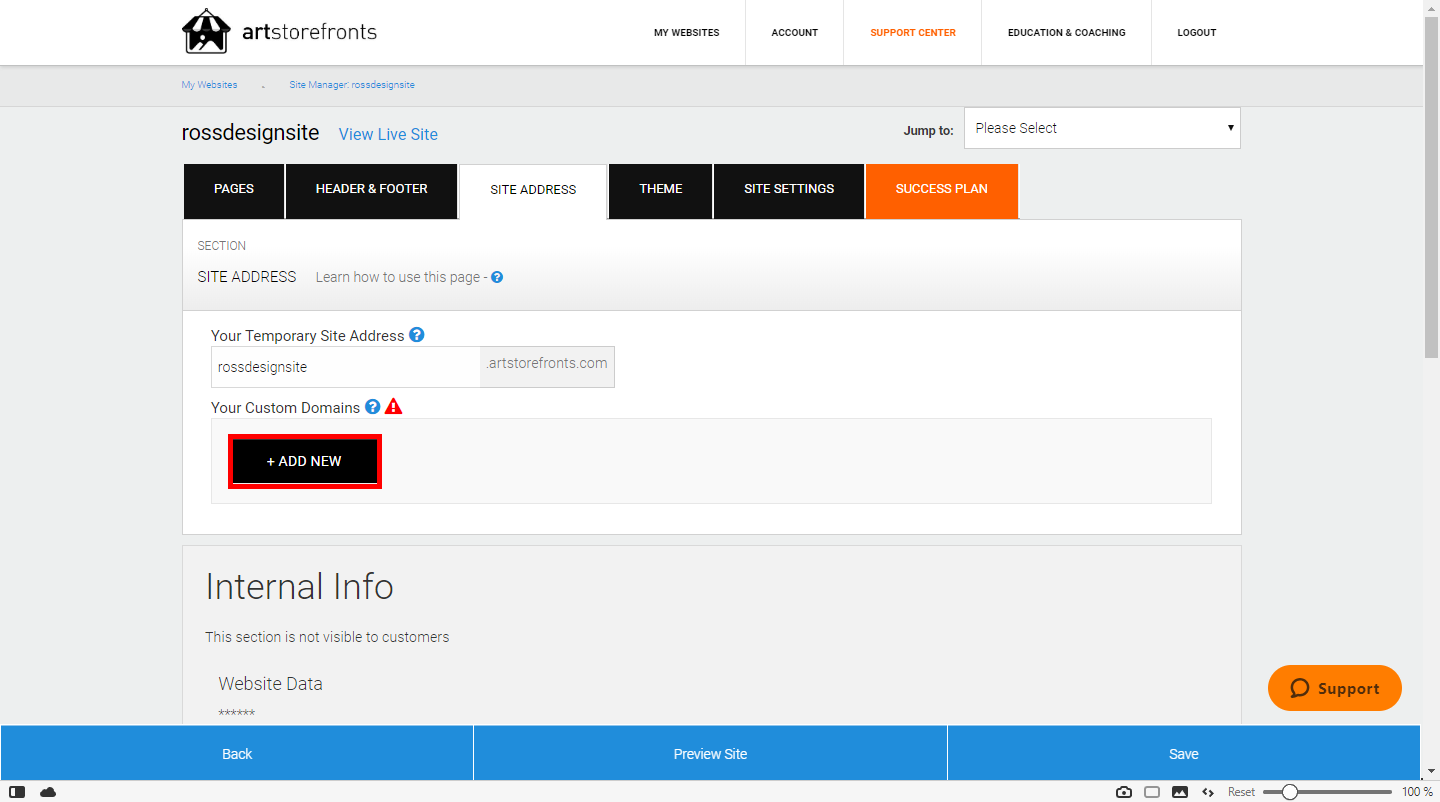This screenshot has height=802, width=1440.
Task: Open the Site Settings tab
Action: pos(789,189)
